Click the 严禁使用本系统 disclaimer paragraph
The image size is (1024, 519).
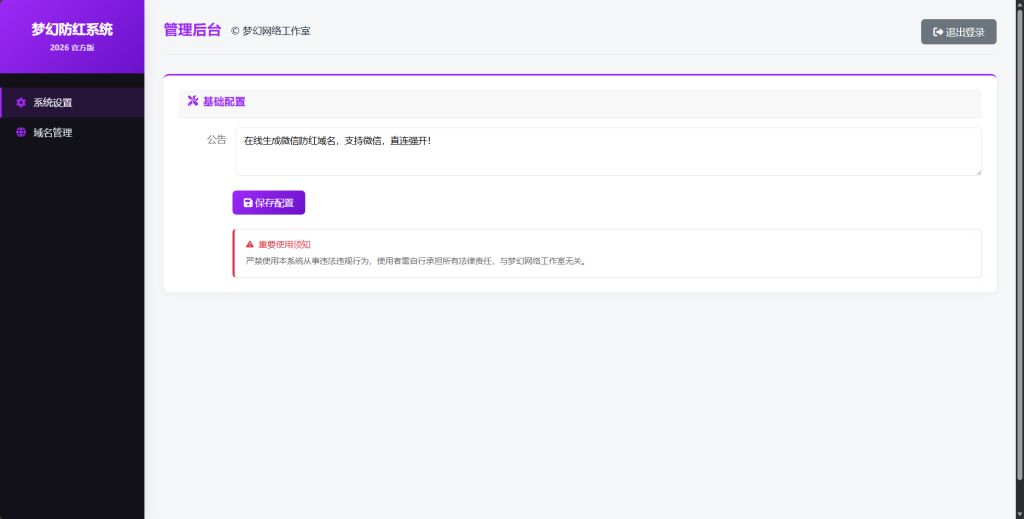(415, 261)
